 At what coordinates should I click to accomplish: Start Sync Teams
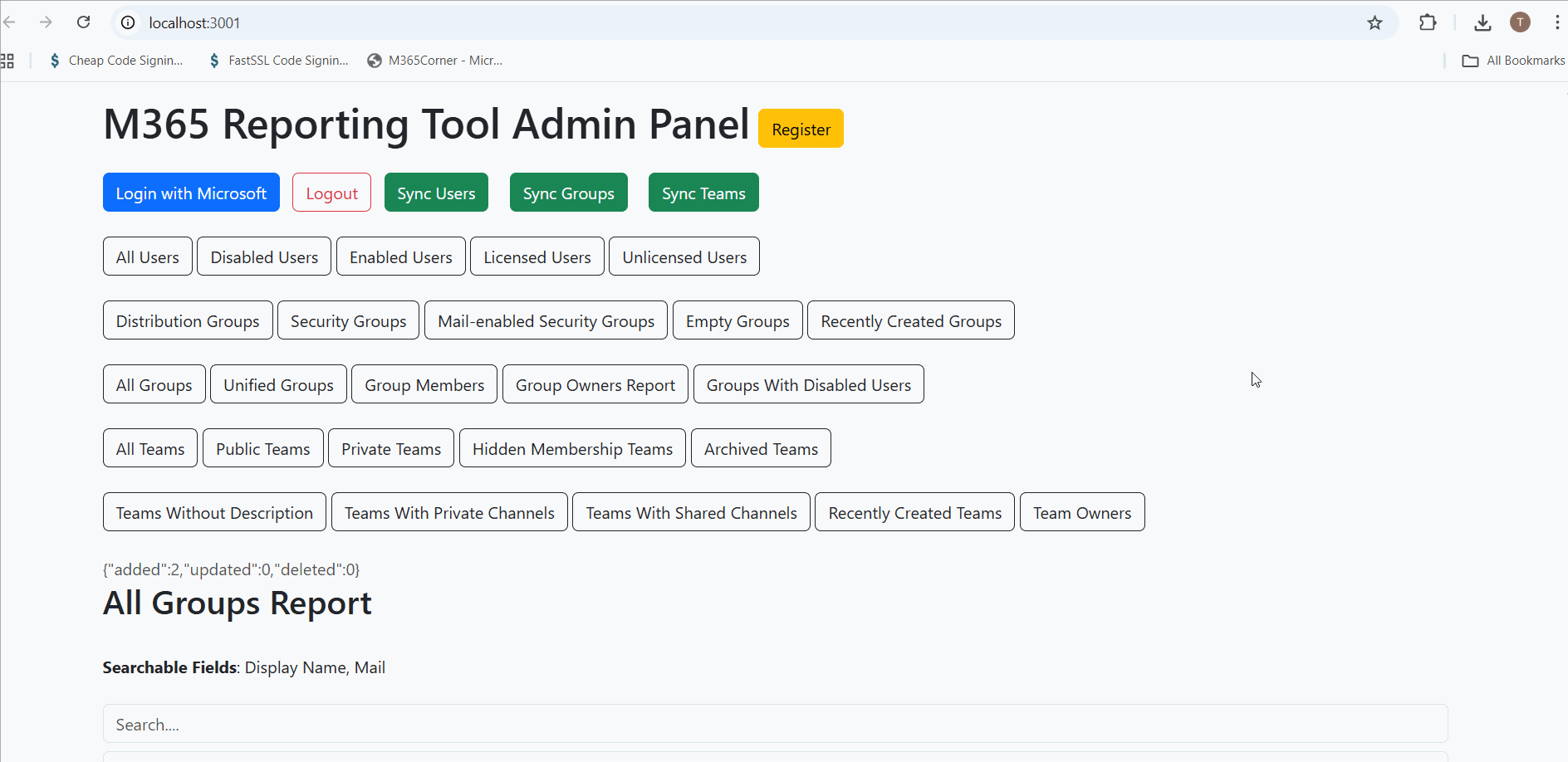pyautogui.click(x=703, y=193)
